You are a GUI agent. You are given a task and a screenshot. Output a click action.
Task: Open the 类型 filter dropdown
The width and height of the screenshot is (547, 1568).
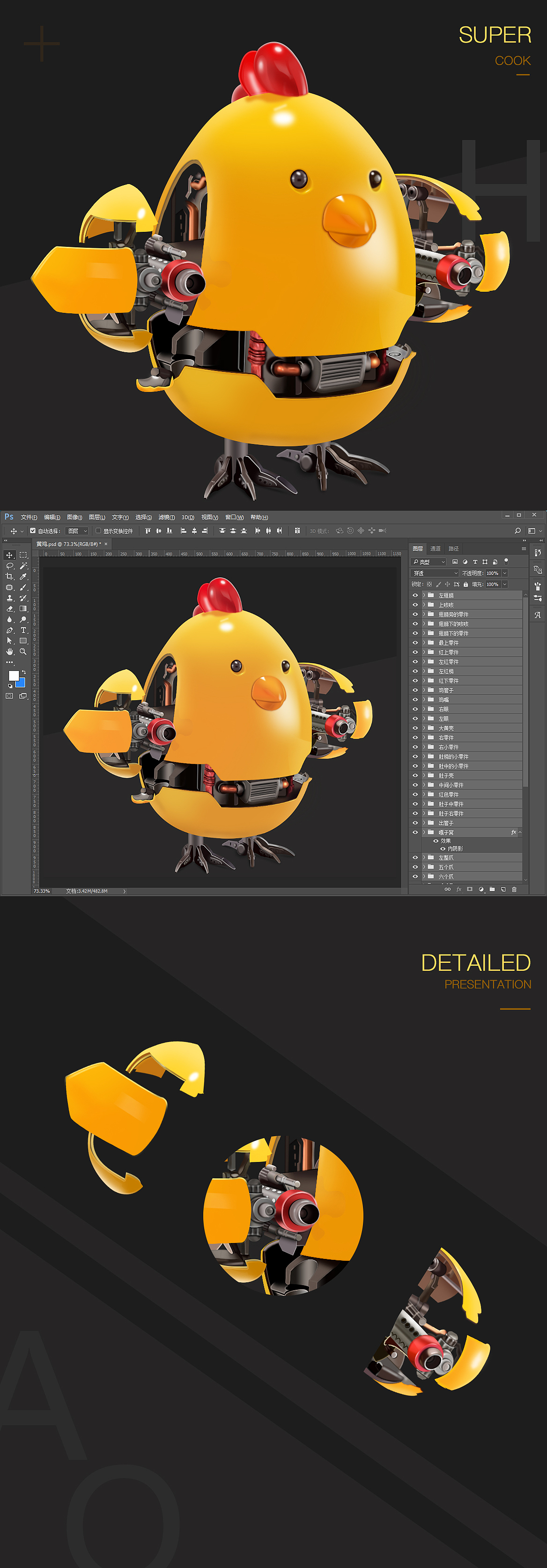pos(429,562)
